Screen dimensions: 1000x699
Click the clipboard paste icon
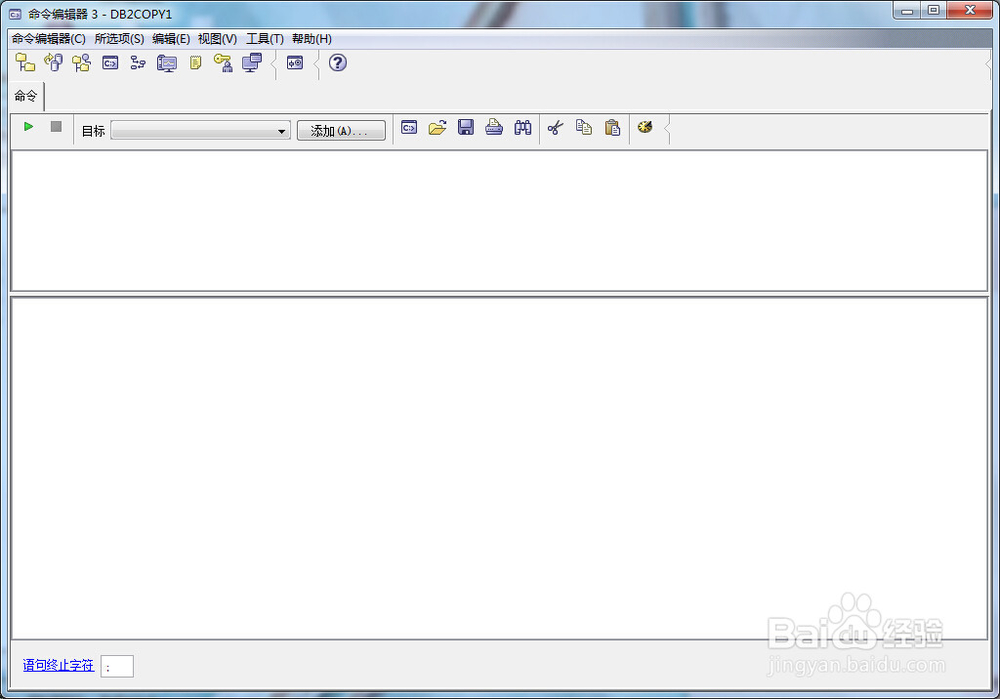coord(612,128)
